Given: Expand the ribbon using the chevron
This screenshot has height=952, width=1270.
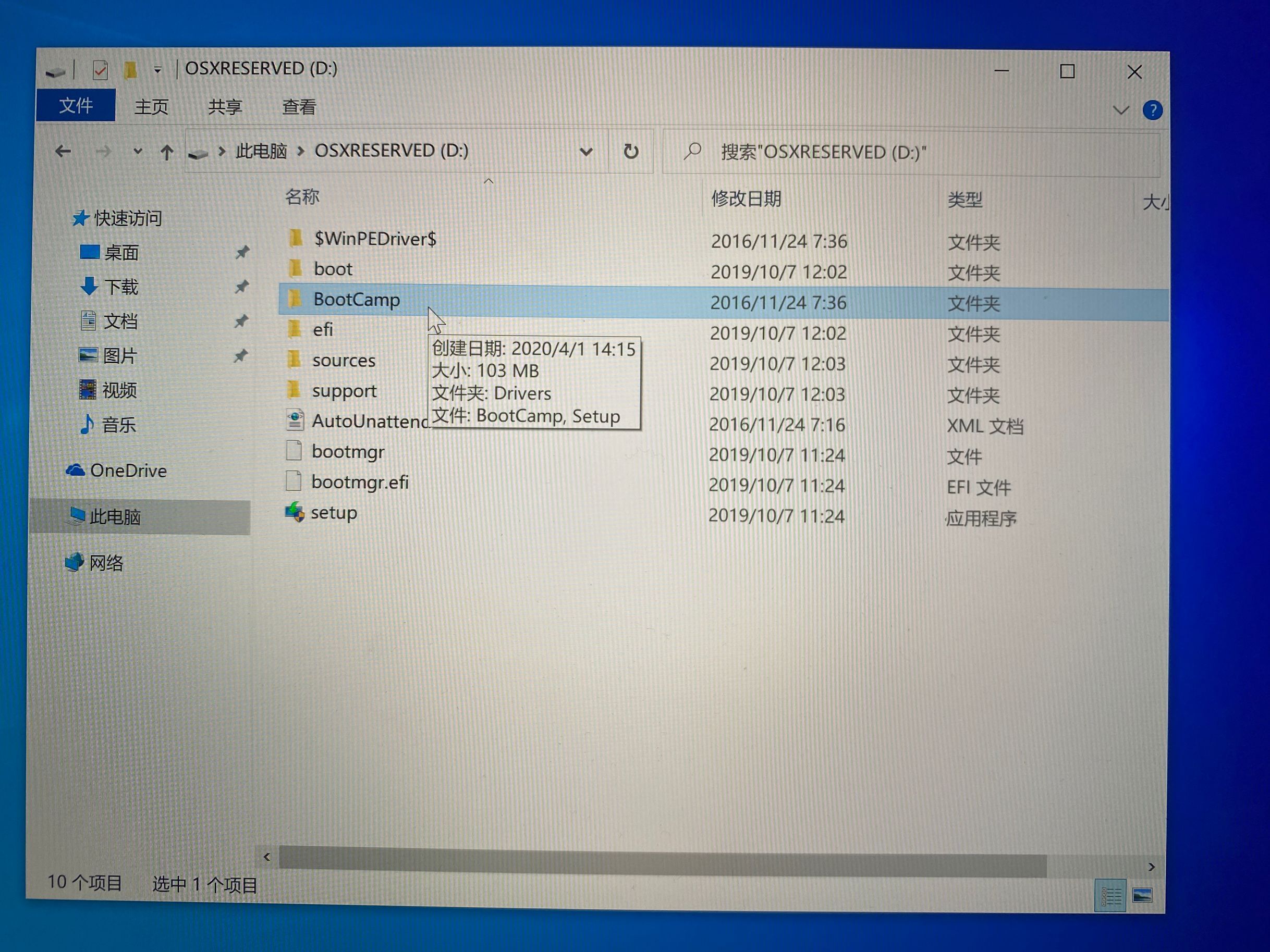Looking at the screenshot, I should coord(1120,110).
